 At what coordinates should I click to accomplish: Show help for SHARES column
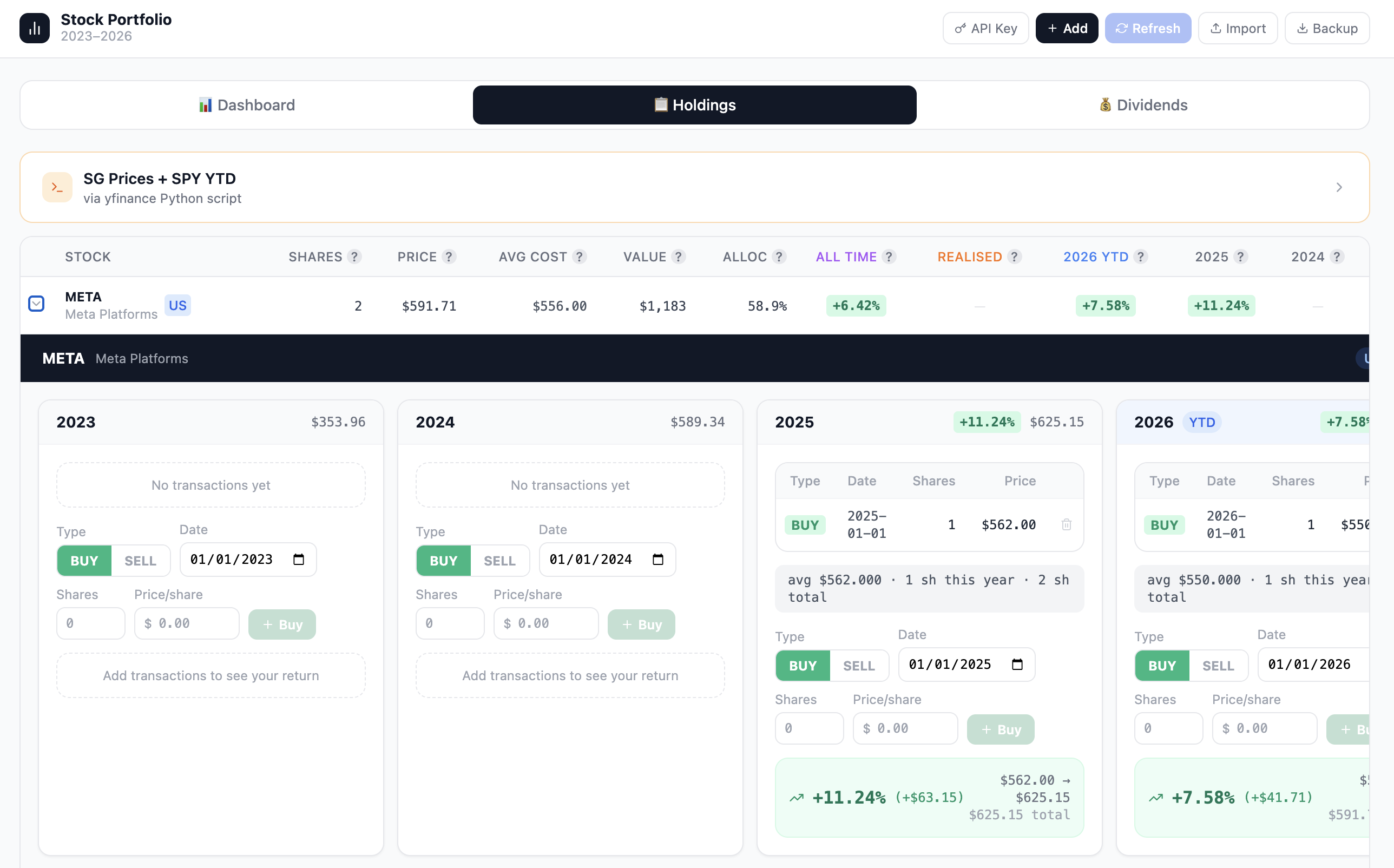[x=354, y=257]
